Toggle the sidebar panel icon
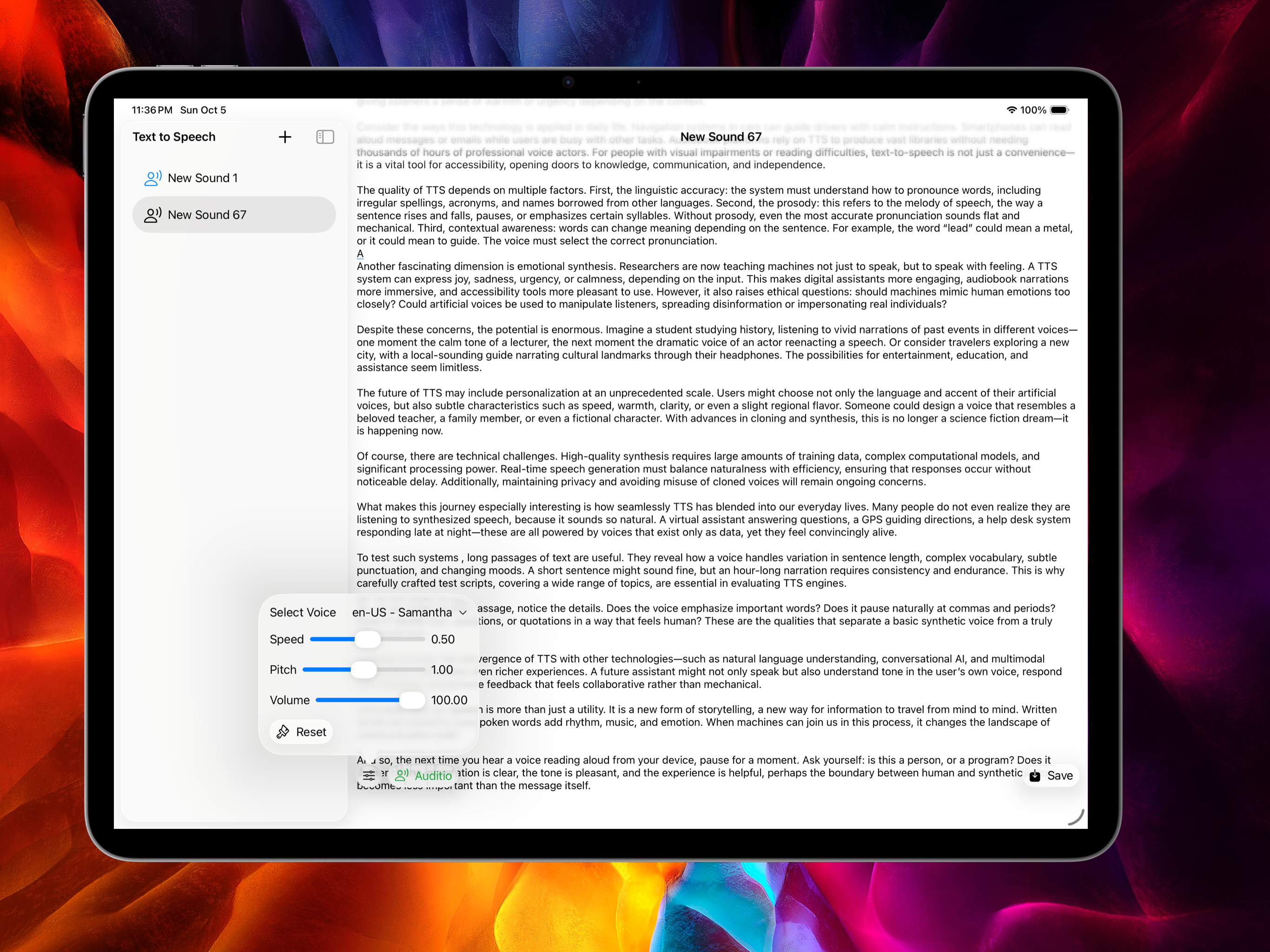The width and height of the screenshot is (1270, 952). click(325, 137)
